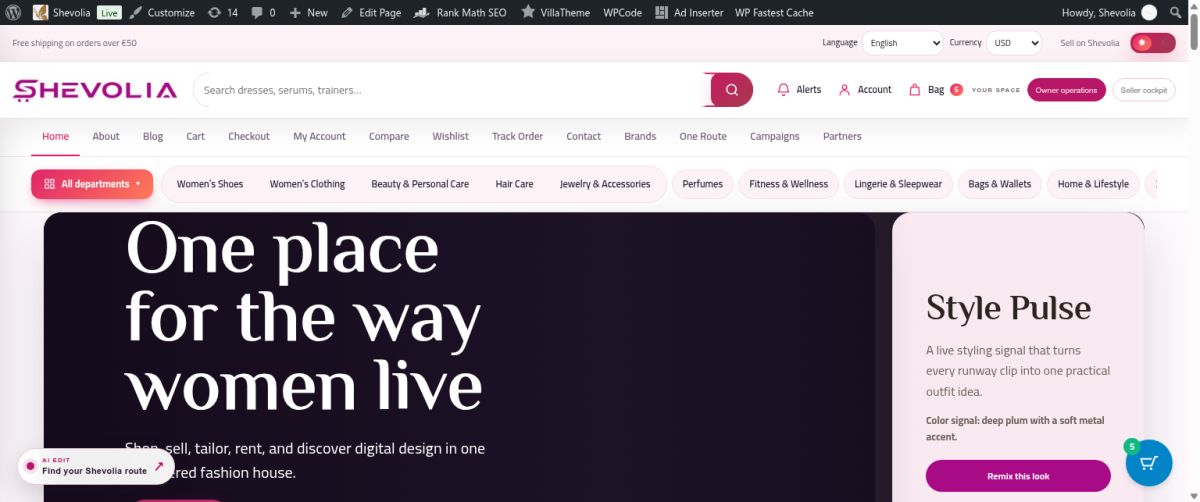
Task: Open the comments bubble showing 0
Action: coord(264,12)
